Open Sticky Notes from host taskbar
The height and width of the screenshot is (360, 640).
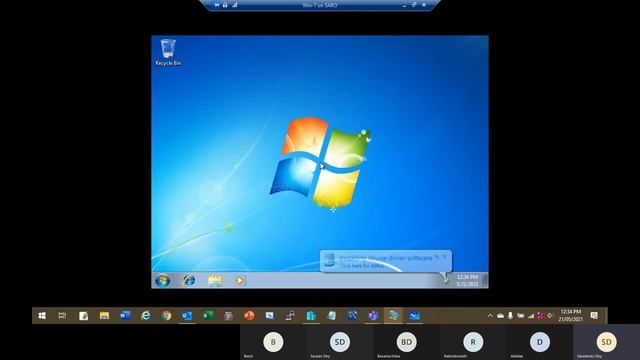(83, 316)
